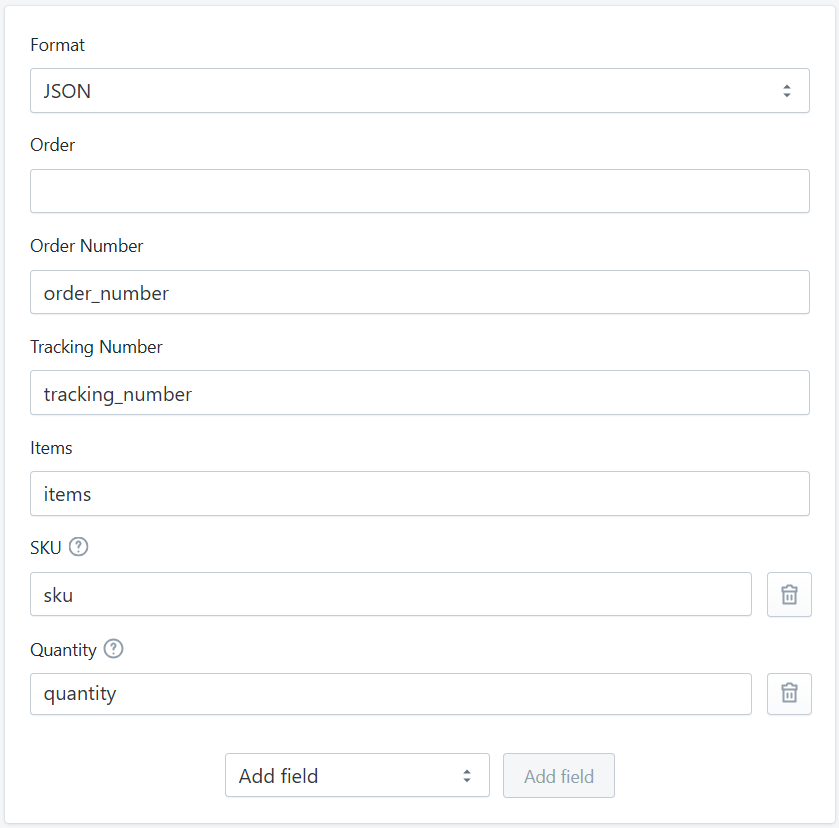
Task: Click the Order Number label
Action: [x=86, y=246]
